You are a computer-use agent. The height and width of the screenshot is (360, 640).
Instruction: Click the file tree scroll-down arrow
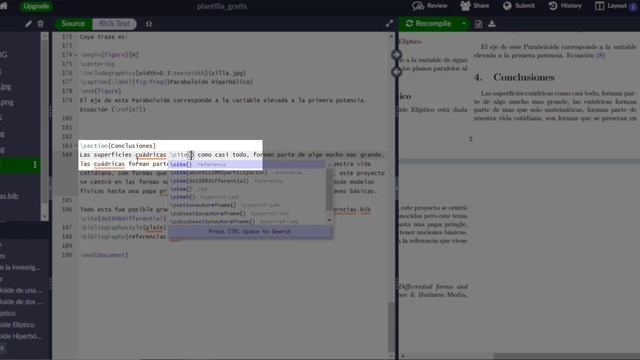click(x=44, y=217)
